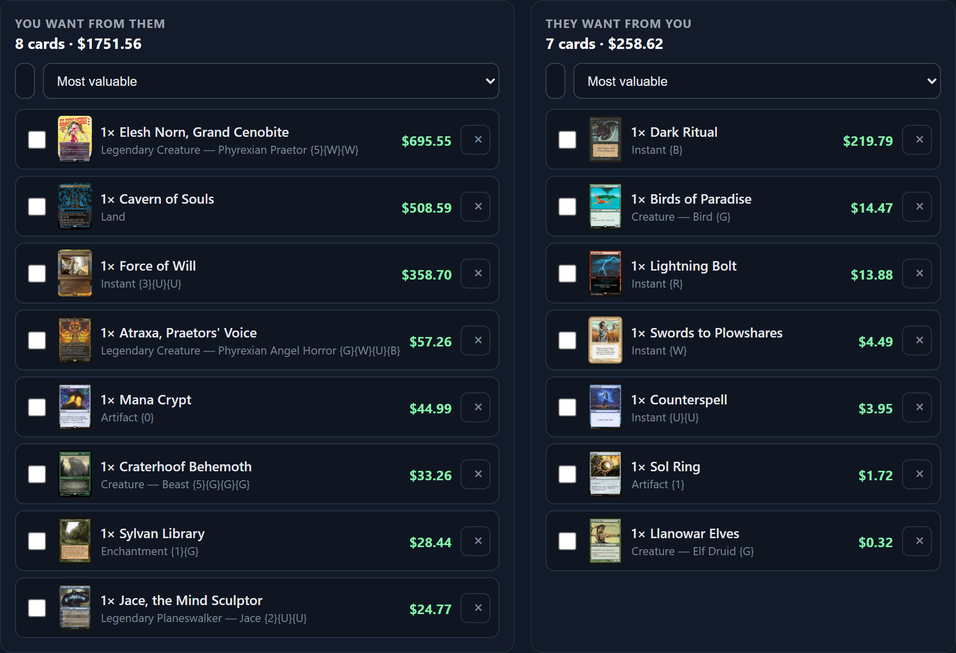Viewport: 956px width, 653px height.
Task: Click '7 cards · $258.62' summary
Action: [x=604, y=44]
